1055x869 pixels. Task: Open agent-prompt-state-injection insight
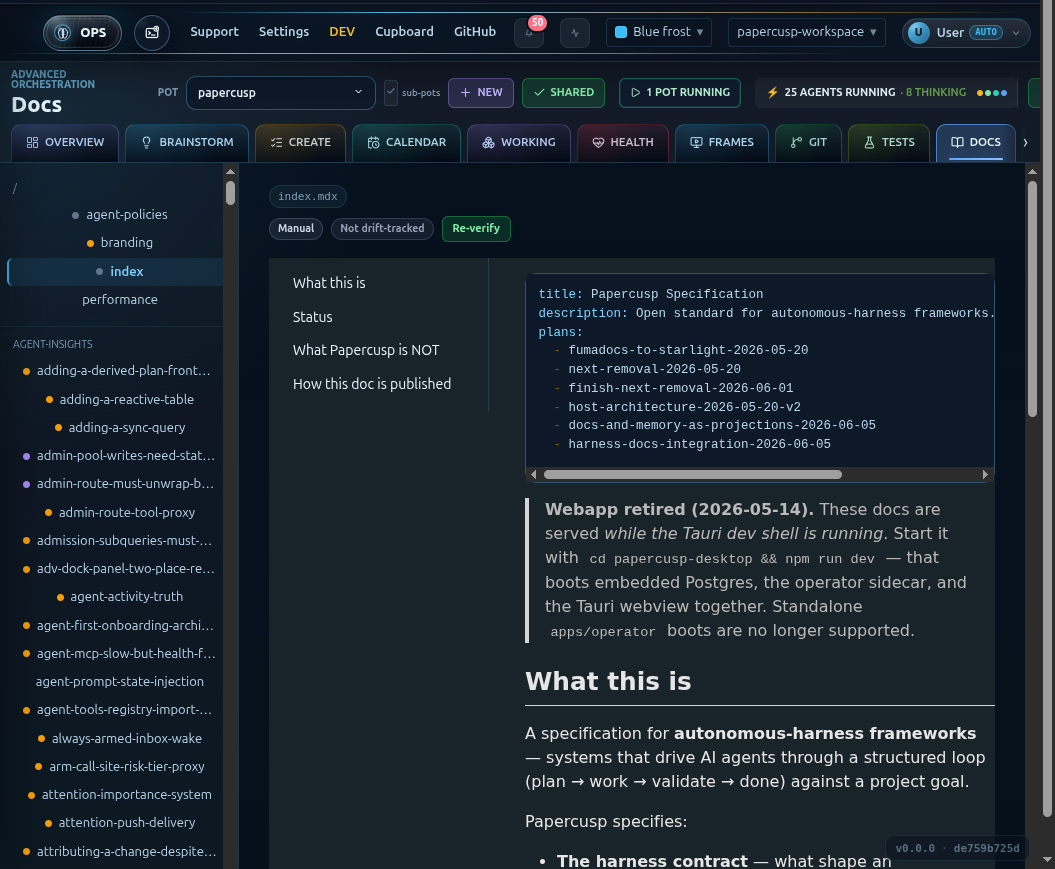[x=120, y=682]
